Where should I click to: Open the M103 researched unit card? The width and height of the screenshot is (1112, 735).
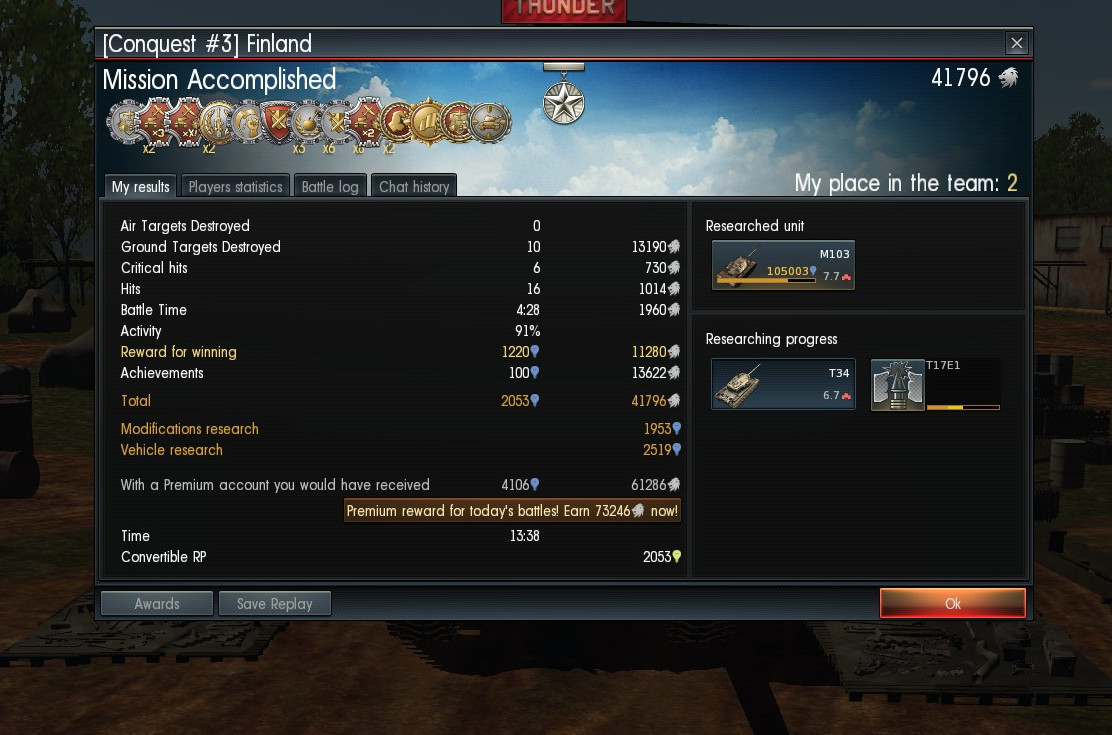[783, 265]
